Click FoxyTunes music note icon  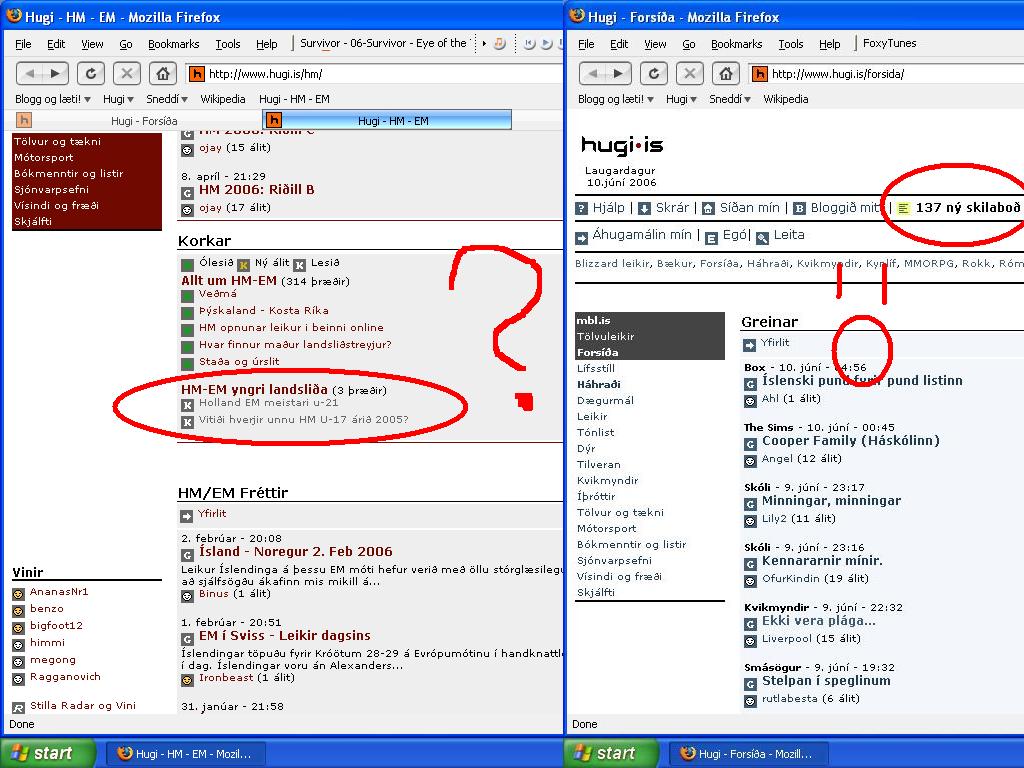[x=500, y=44]
